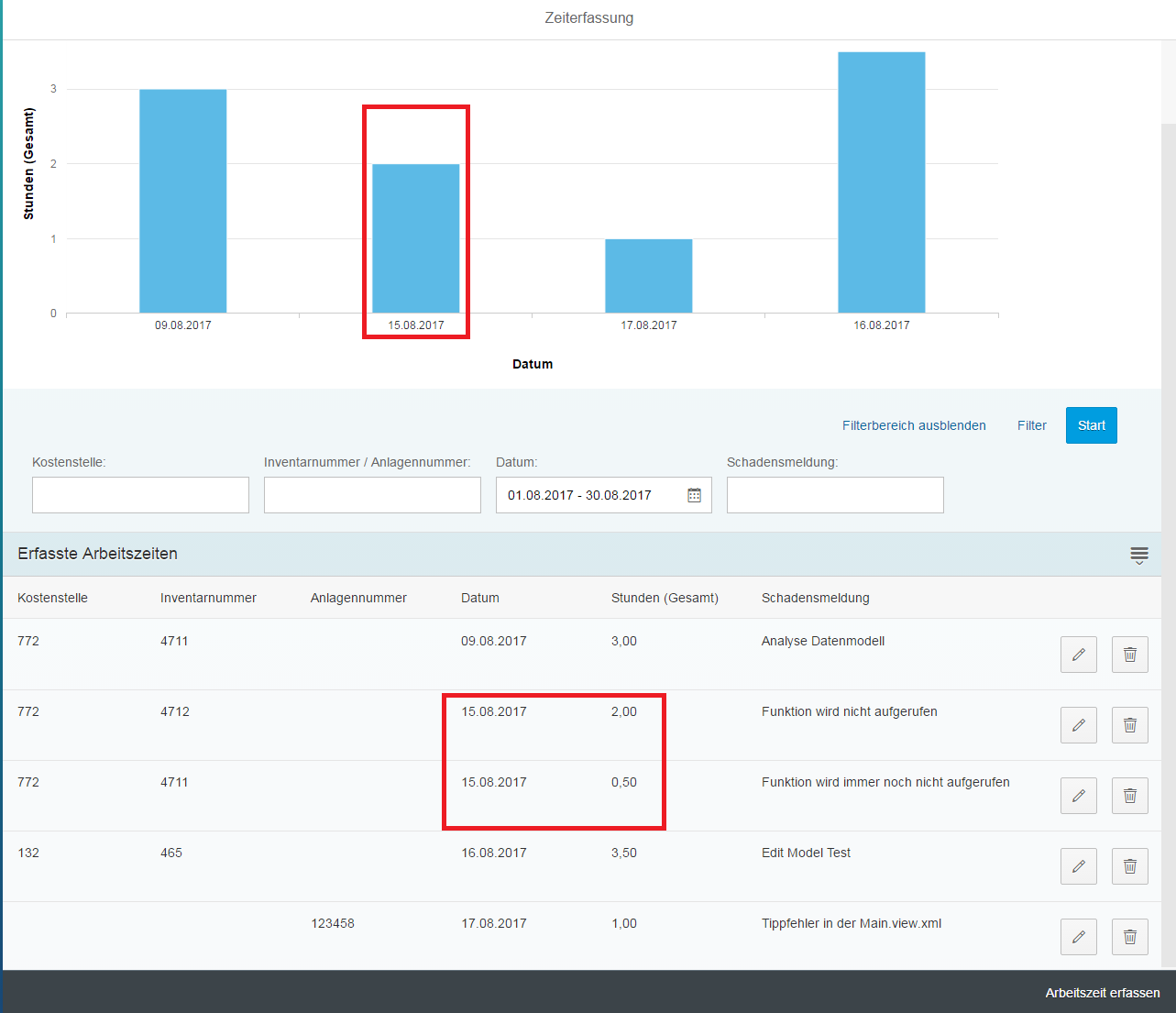Delete the immer noch nicht aufgerufen row

[1130, 796]
